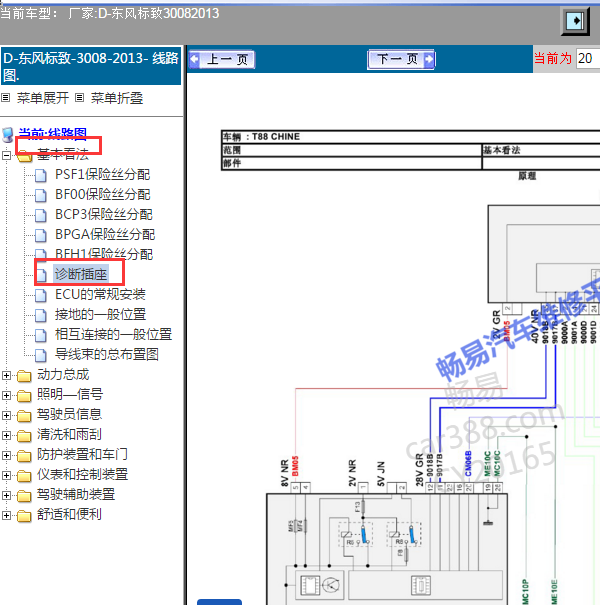600x605 pixels.
Task: Select the 舒适和便利 folder label
Action: pos(69,515)
